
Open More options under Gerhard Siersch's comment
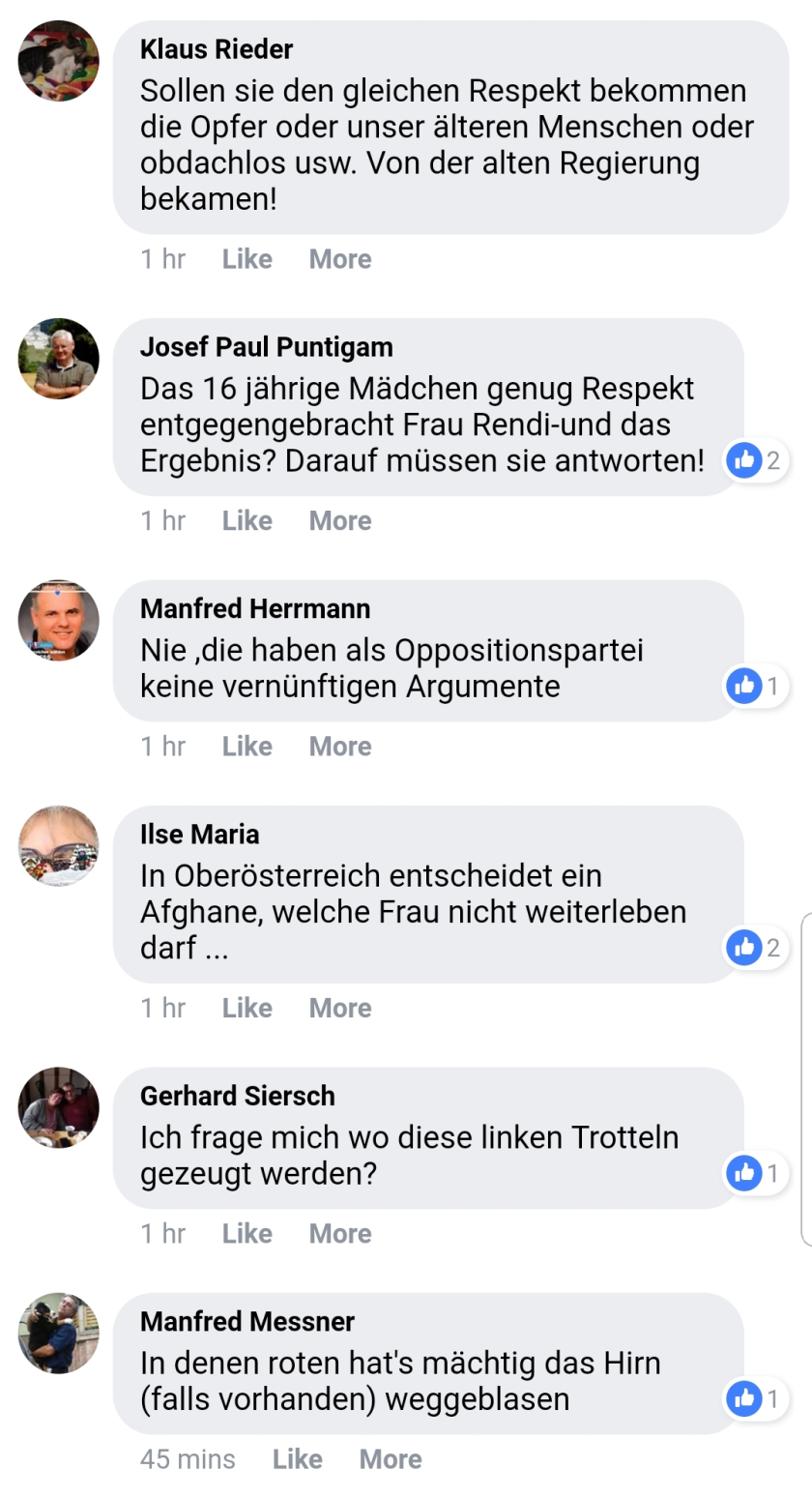point(340,1234)
